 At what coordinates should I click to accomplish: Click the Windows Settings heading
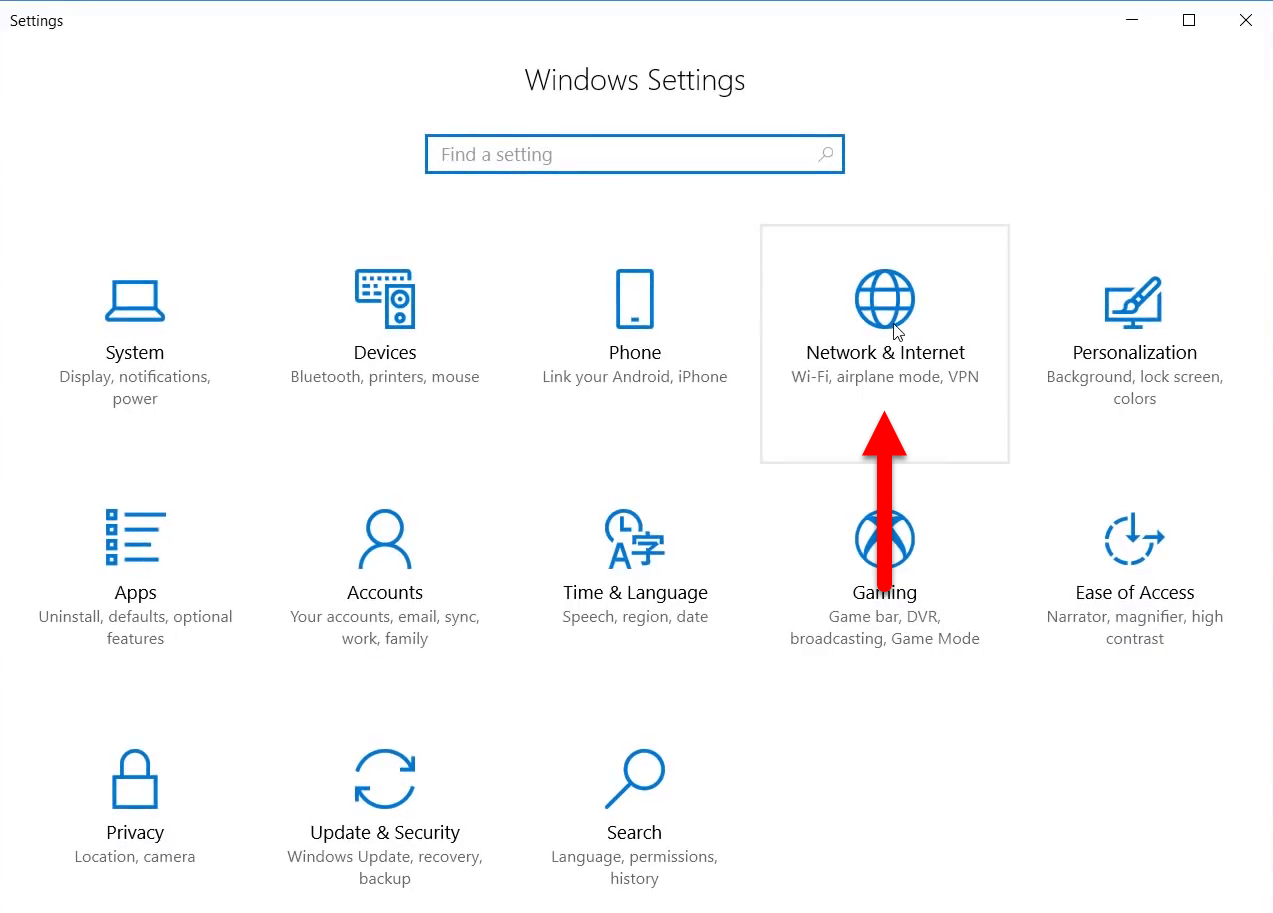click(x=635, y=80)
